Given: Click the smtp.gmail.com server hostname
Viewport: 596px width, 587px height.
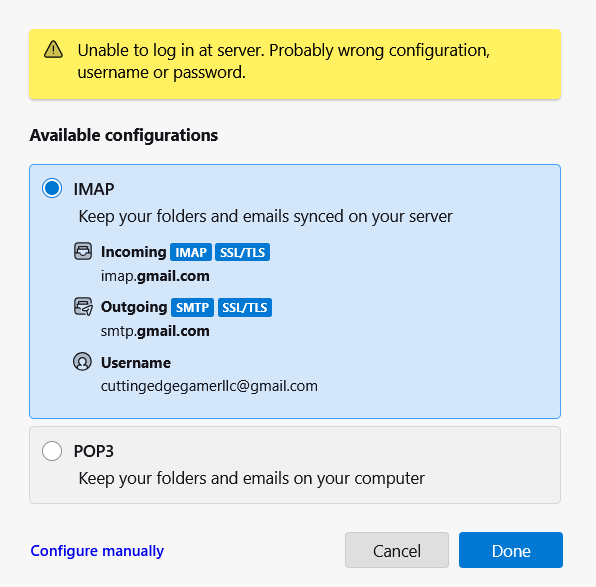Looking at the screenshot, I should [155, 331].
